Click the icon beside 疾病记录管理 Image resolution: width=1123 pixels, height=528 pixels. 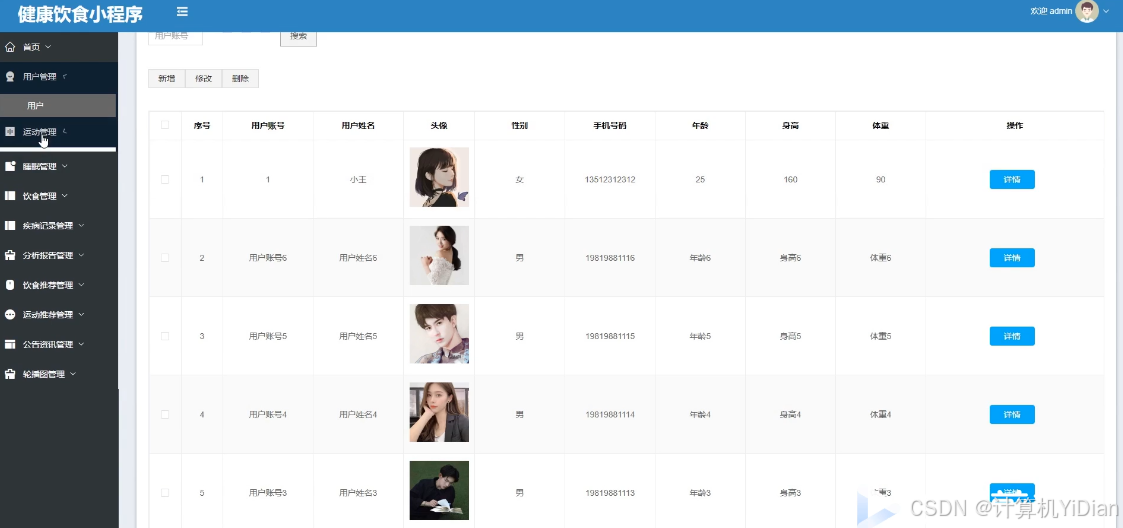click(x=10, y=226)
